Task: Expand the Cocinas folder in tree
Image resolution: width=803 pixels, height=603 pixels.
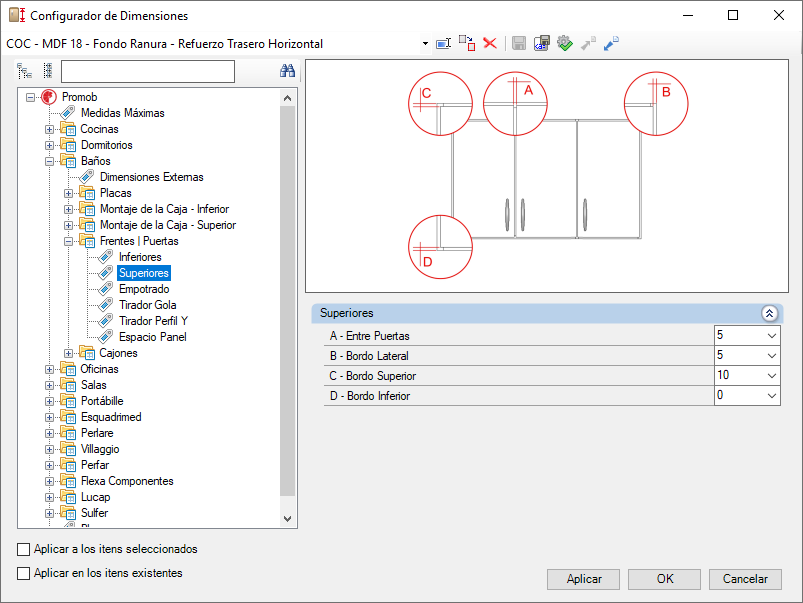Action: 49,130
